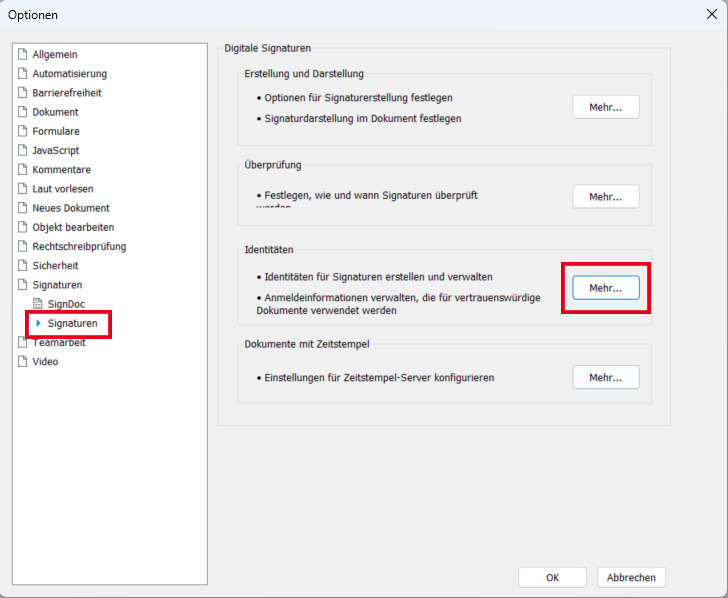728x598 pixels.
Task: Open the Kommentare options
Action: pos(61,170)
